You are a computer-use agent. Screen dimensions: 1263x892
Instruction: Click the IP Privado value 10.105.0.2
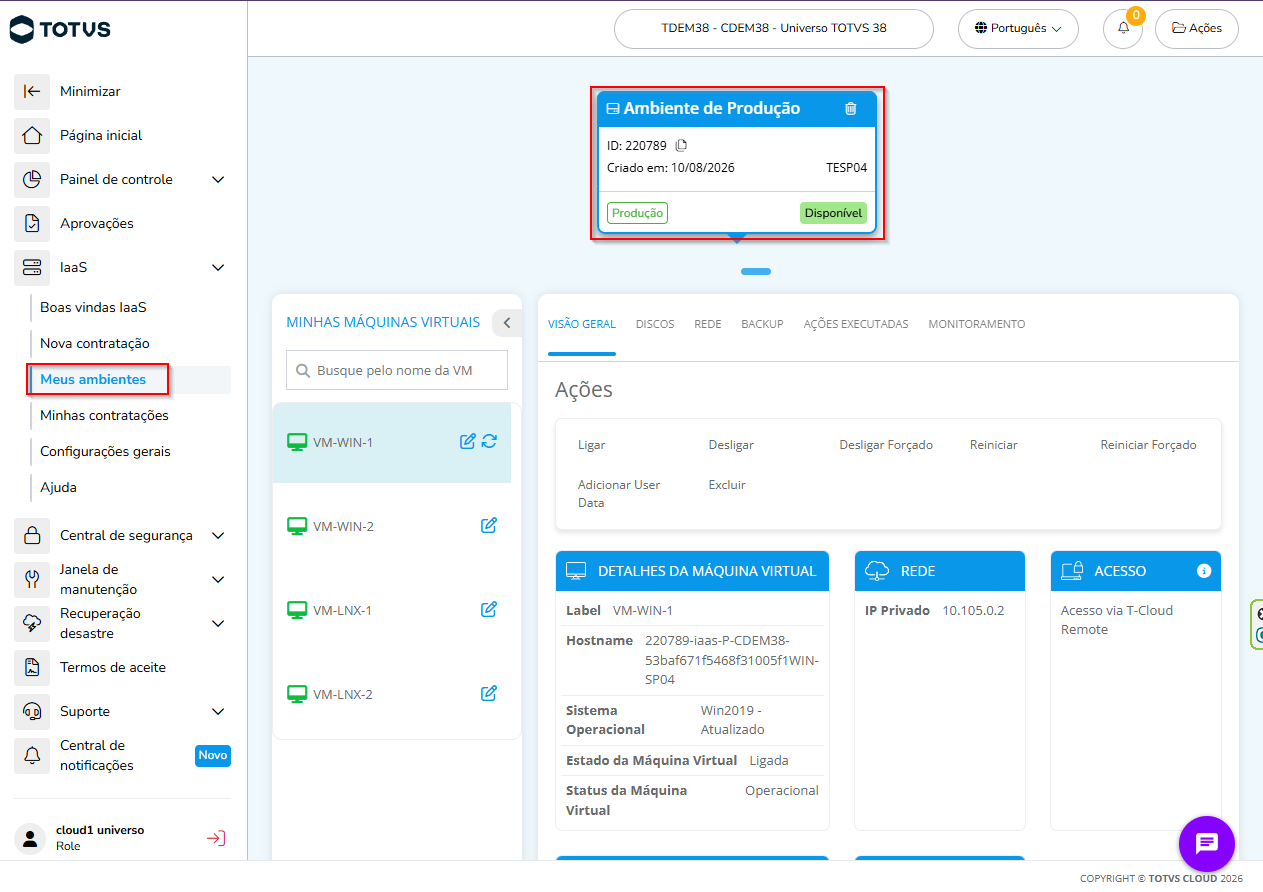(973, 610)
